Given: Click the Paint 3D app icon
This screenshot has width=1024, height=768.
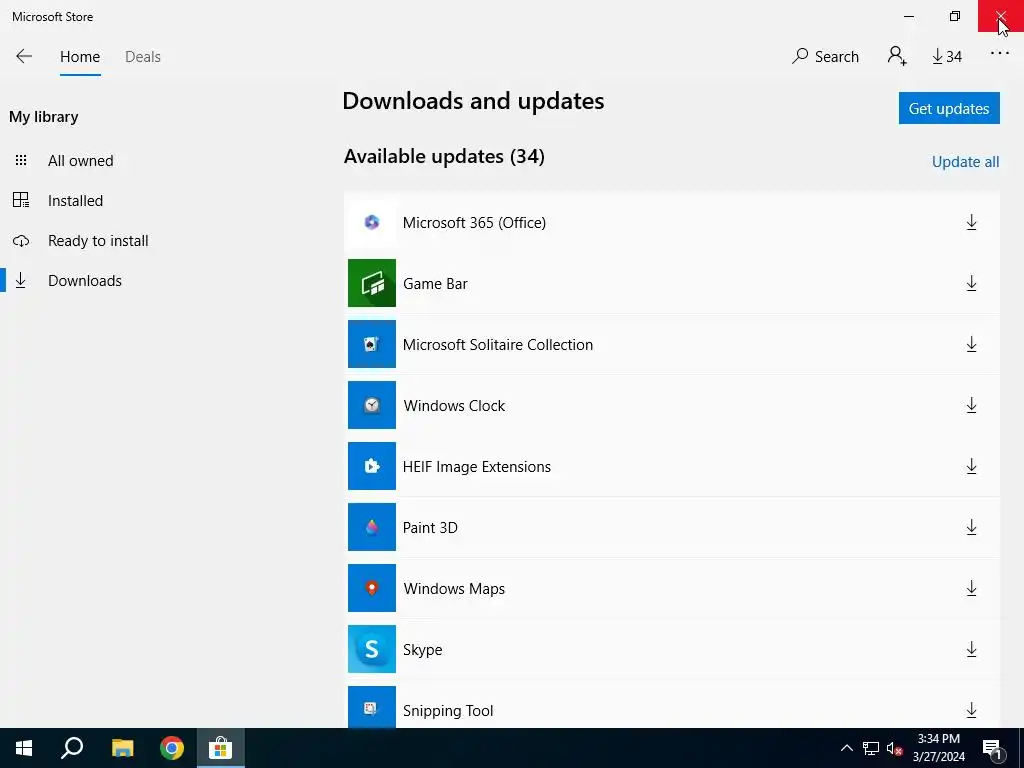Looking at the screenshot, I should click(372, 527).
